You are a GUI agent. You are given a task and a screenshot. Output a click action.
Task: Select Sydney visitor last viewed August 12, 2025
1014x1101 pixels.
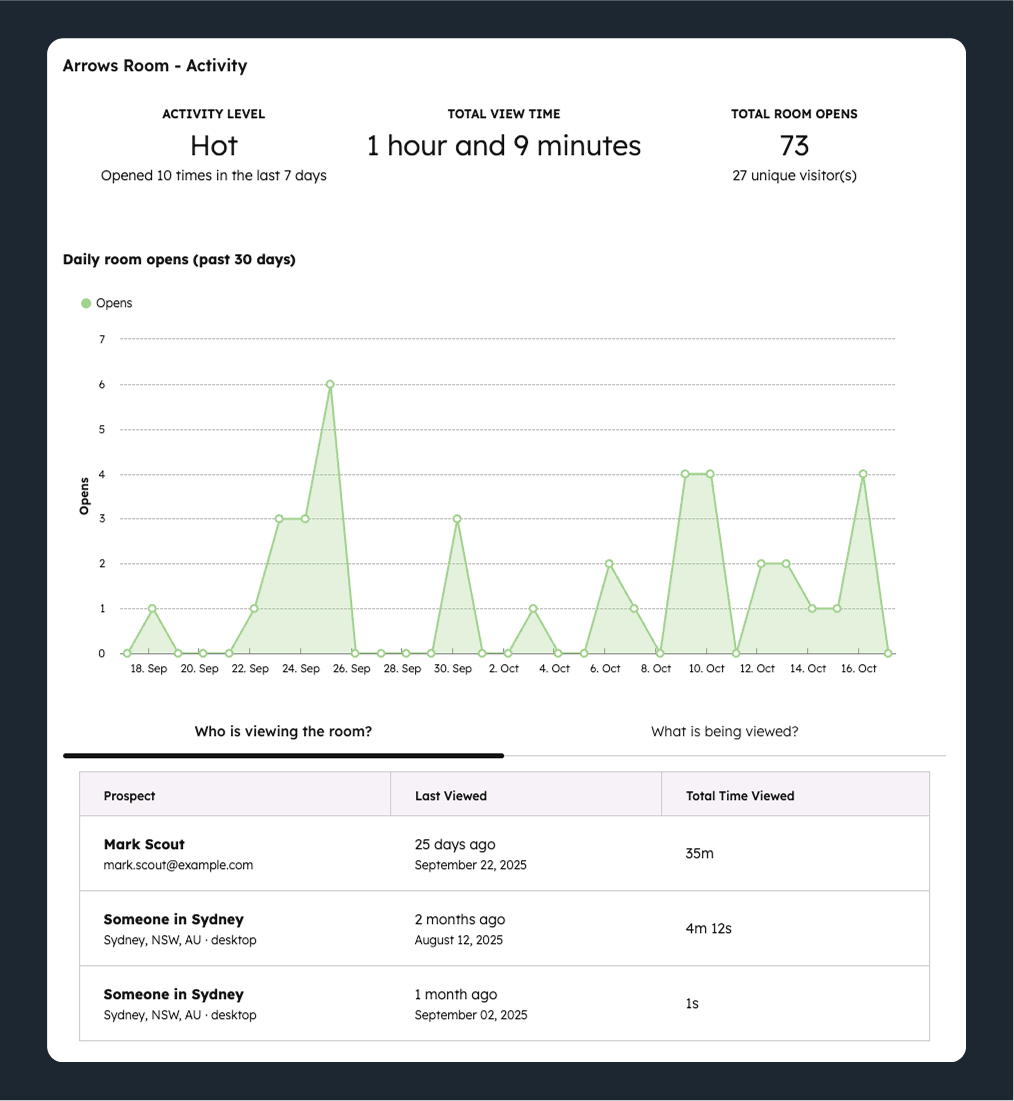[x=174, y=919]
